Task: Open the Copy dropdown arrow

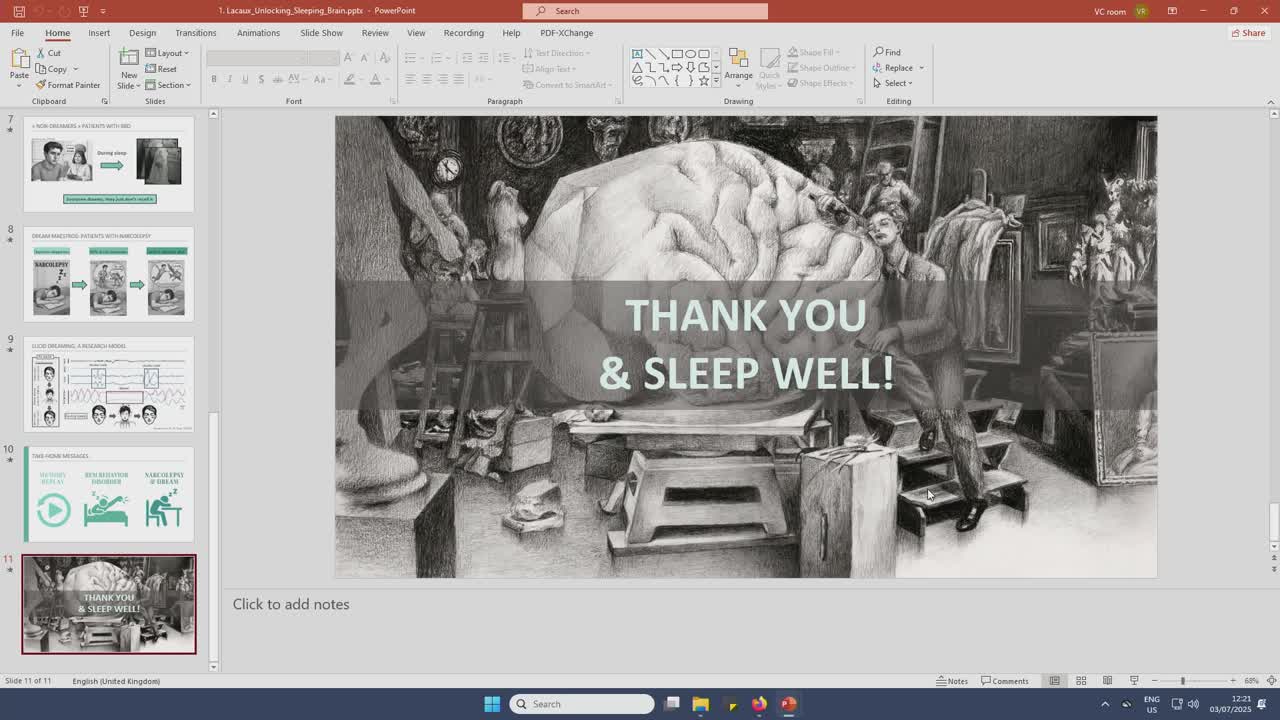Action: (x=75, y=69)
